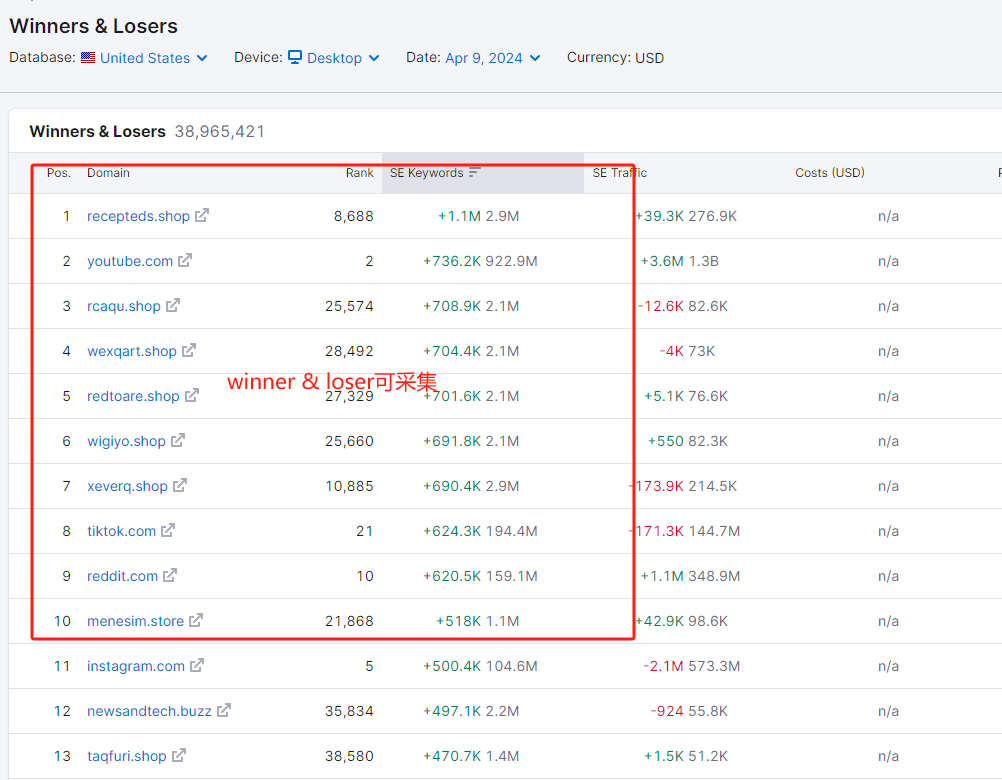Screen dimensions: 1002x780
Task: Open external link icon beside instagram.com
Action: 197,665
